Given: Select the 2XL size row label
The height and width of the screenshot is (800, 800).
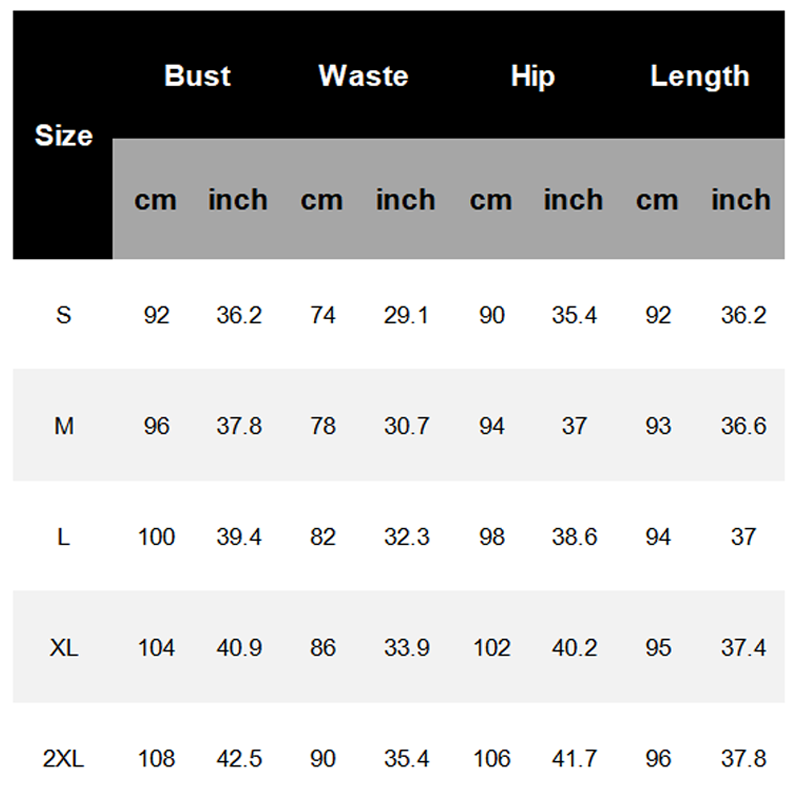Looking at the screenshot, I should coord(64,759).
